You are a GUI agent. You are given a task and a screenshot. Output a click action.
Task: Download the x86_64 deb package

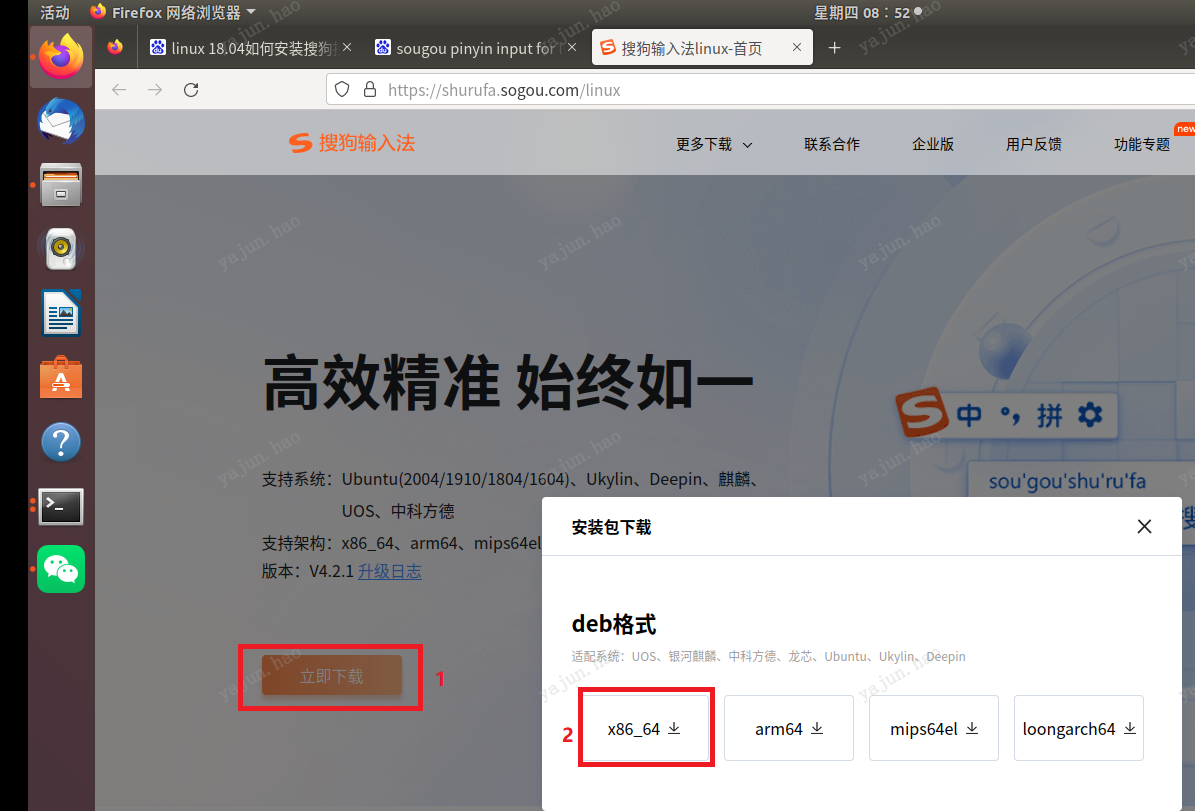644,729
